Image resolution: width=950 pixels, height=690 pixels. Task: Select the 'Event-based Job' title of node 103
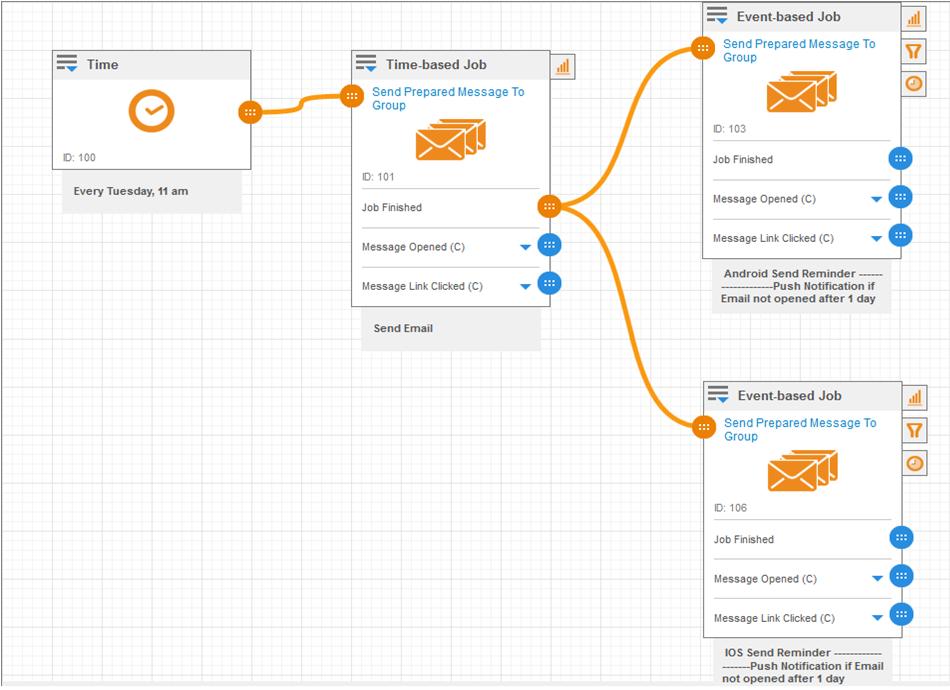click(788, 17)
